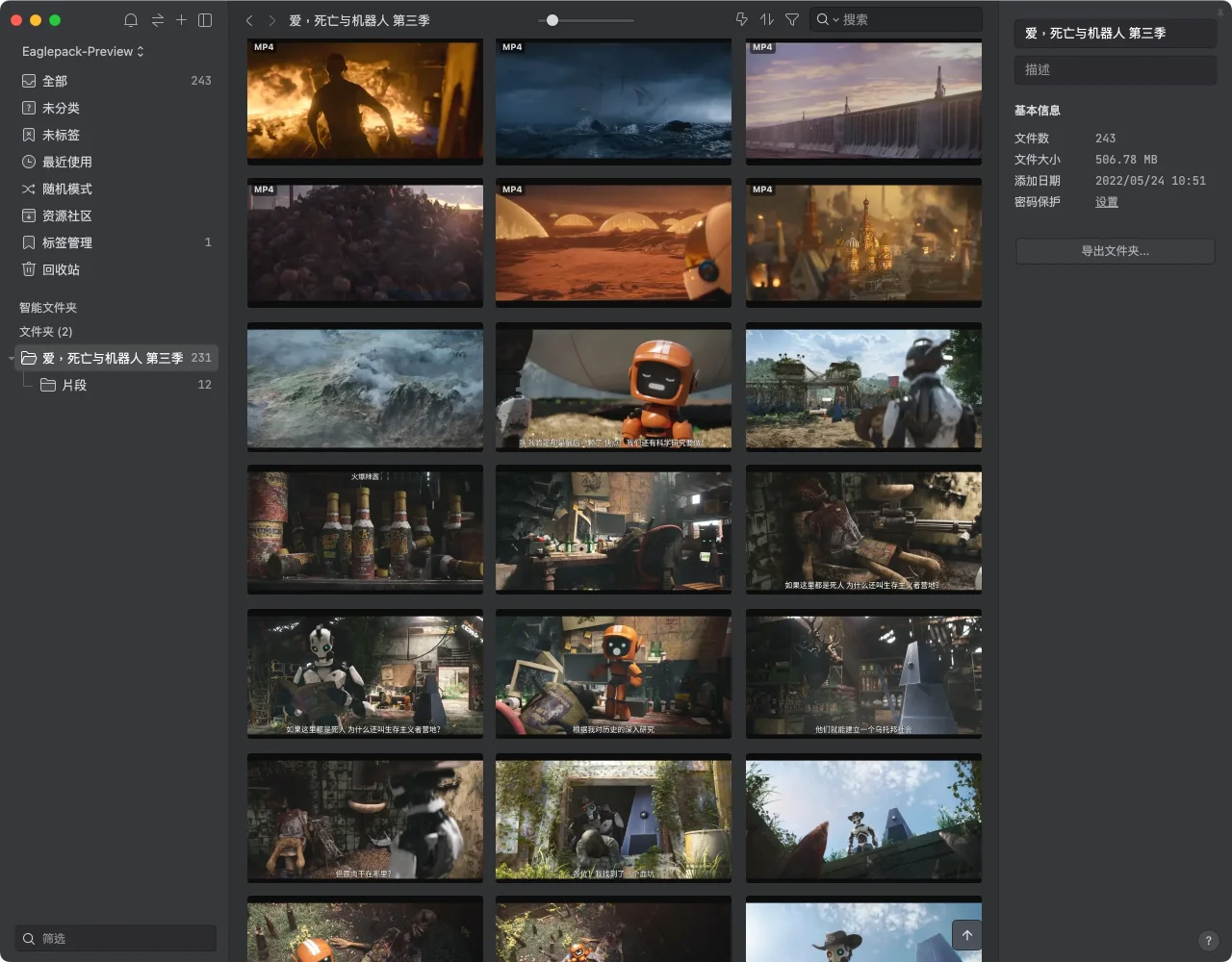Select the thumbnail captioned 根据我对历史的深入研究
Image resolution: width=1232 pixels, height=962 pixels.
click(613, 673)
